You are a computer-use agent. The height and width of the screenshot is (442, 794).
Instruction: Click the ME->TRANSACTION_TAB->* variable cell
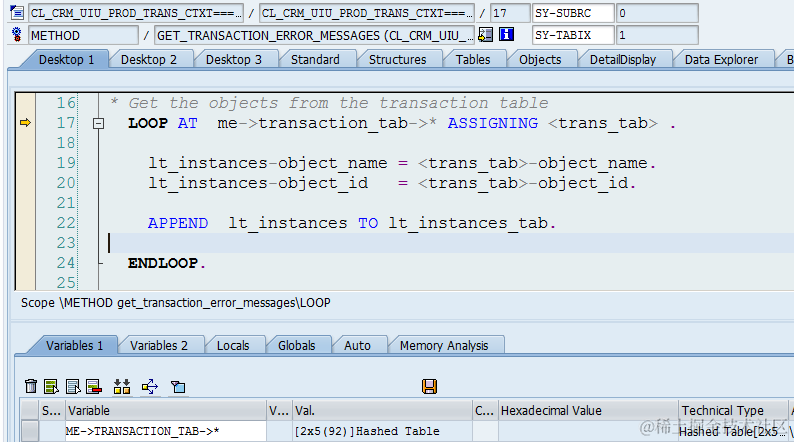pos(166,431)
